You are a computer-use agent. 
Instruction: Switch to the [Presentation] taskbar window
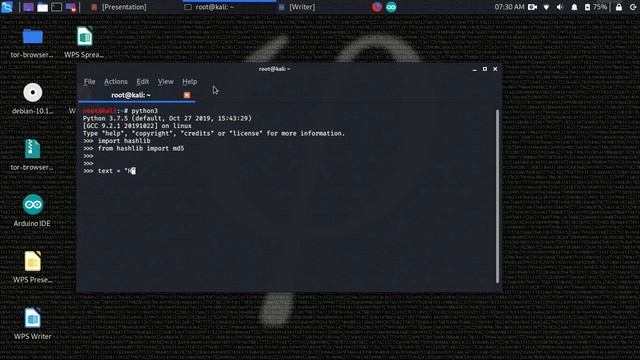click(x=119, y=7)
